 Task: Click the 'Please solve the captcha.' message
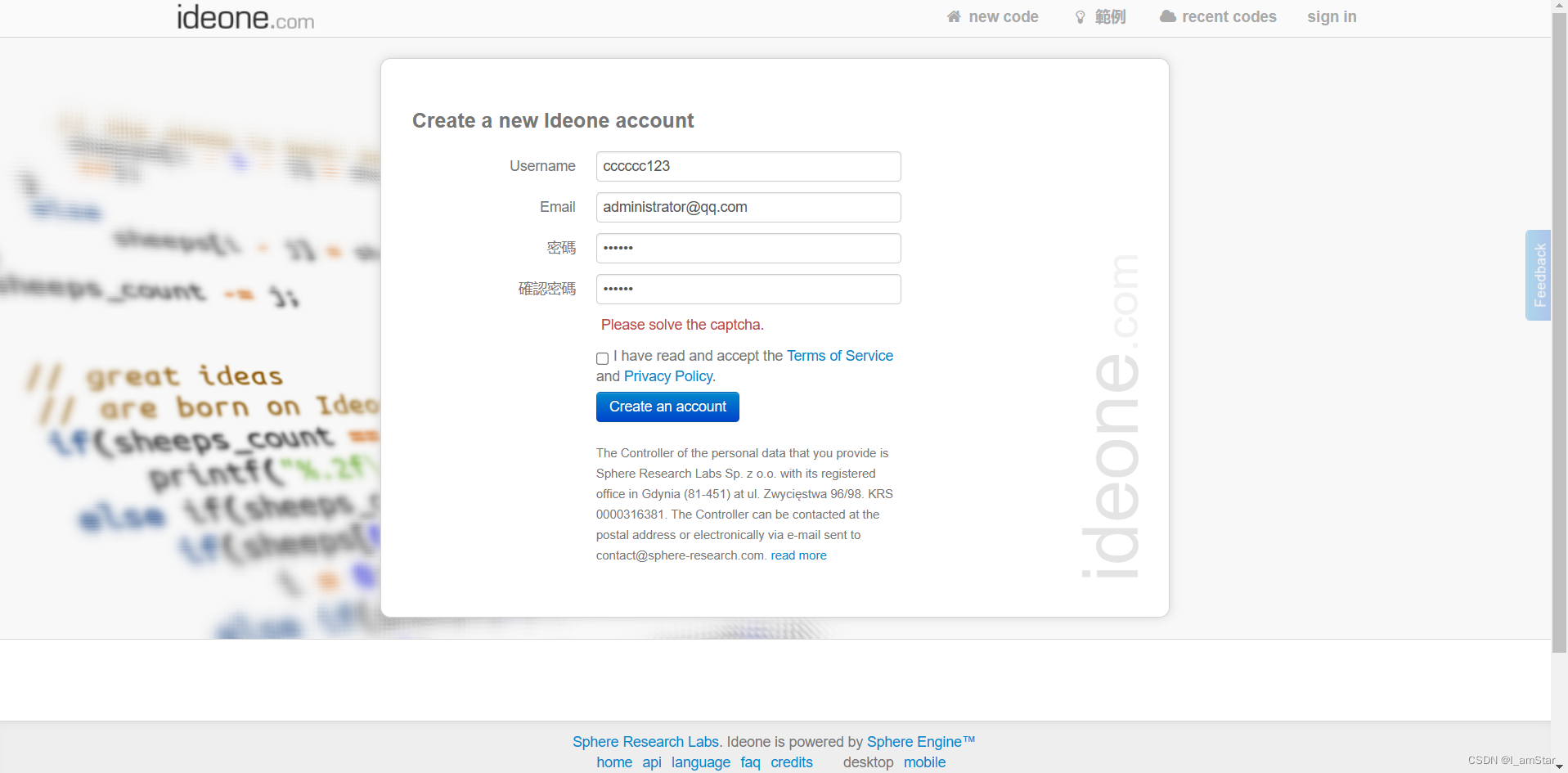682,325
